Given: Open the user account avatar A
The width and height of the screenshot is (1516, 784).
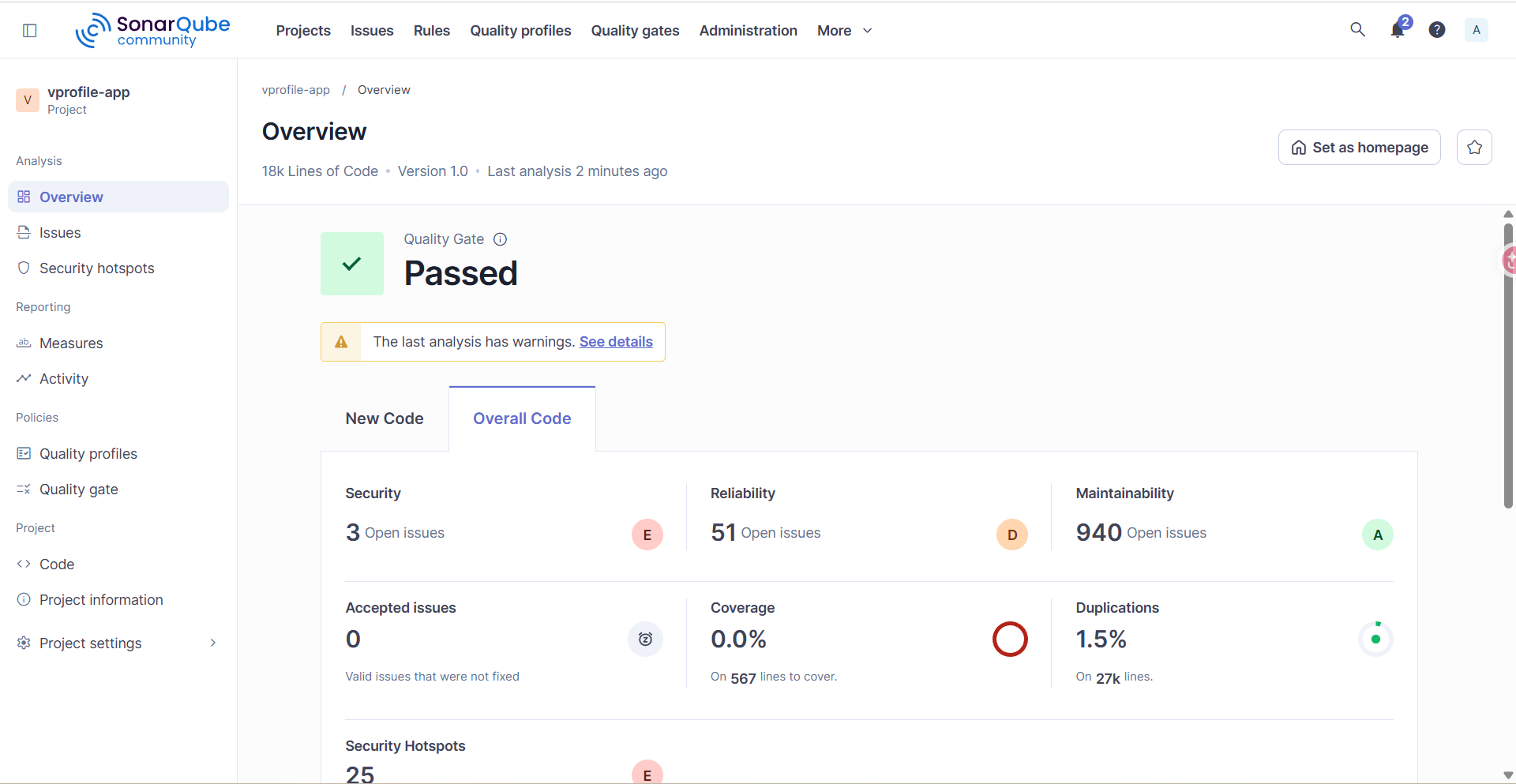Looking at the screenshot, I should point(1477,30).
